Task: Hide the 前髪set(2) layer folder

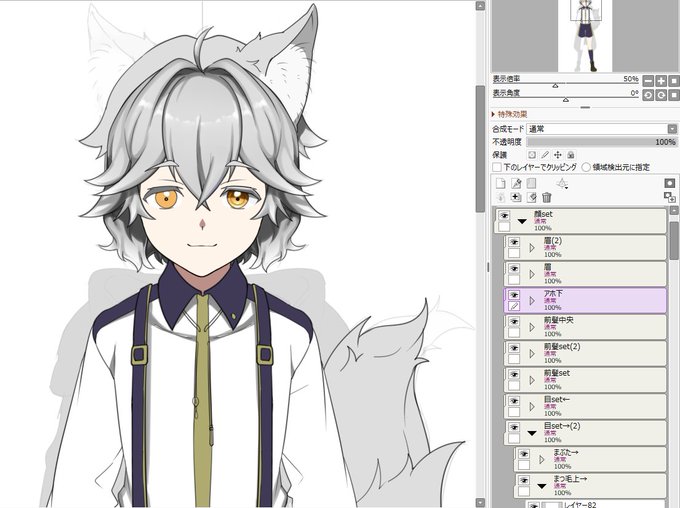Action: tap(514, 348)
